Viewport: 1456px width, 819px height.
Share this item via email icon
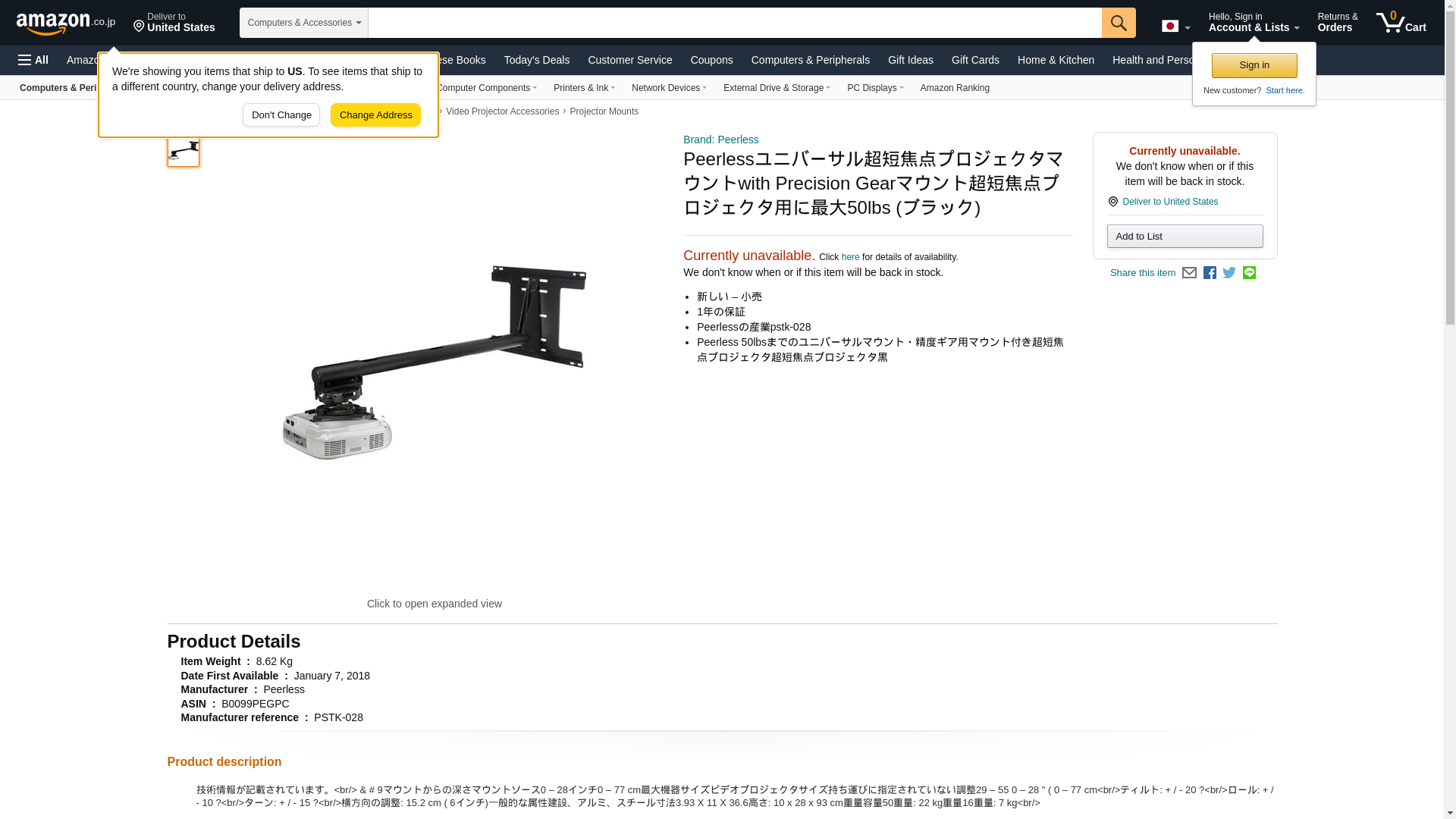1189,273
